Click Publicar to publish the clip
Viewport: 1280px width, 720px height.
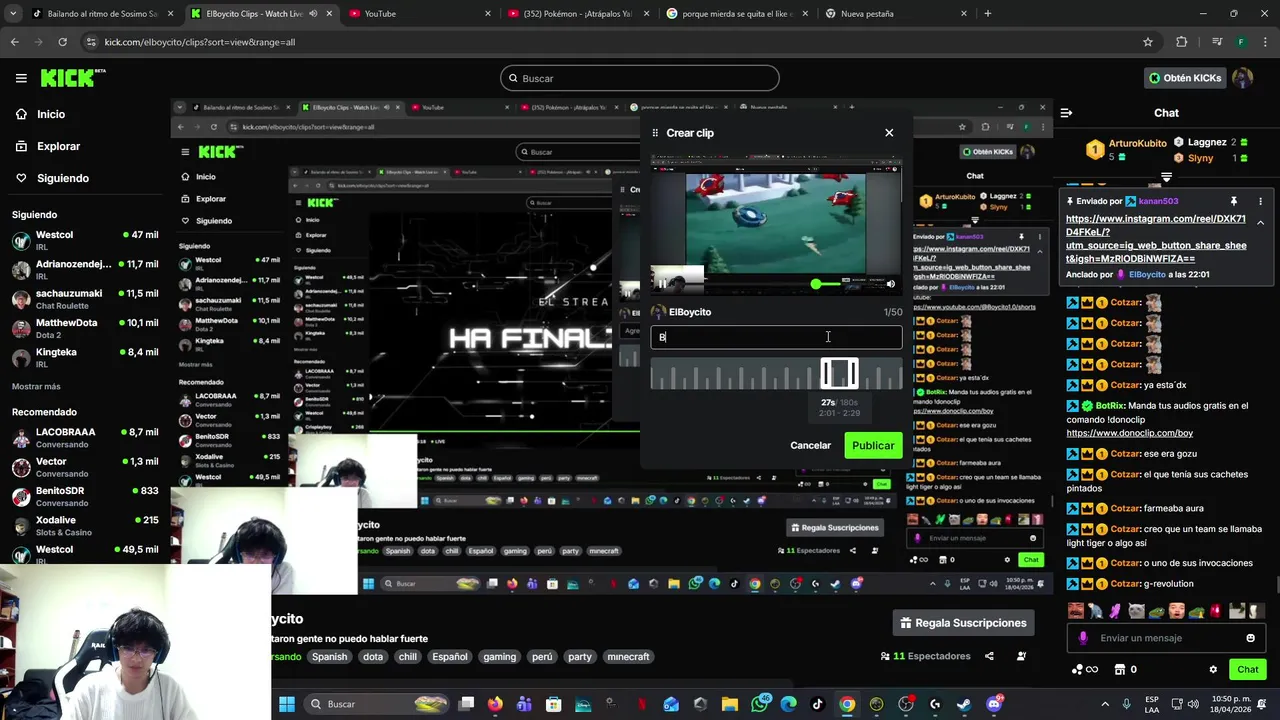(873, 445)
